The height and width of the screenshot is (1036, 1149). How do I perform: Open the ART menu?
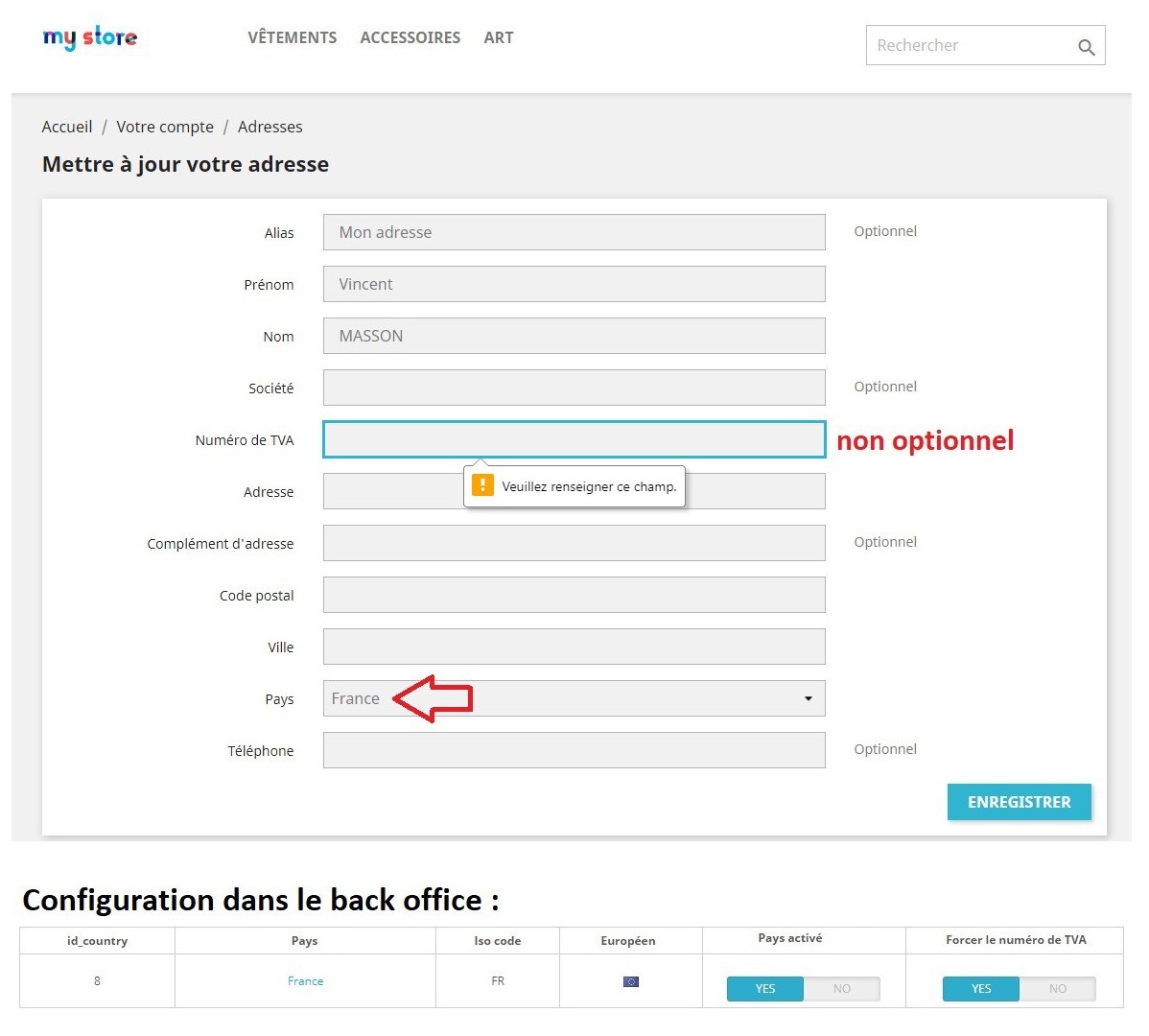498,38
